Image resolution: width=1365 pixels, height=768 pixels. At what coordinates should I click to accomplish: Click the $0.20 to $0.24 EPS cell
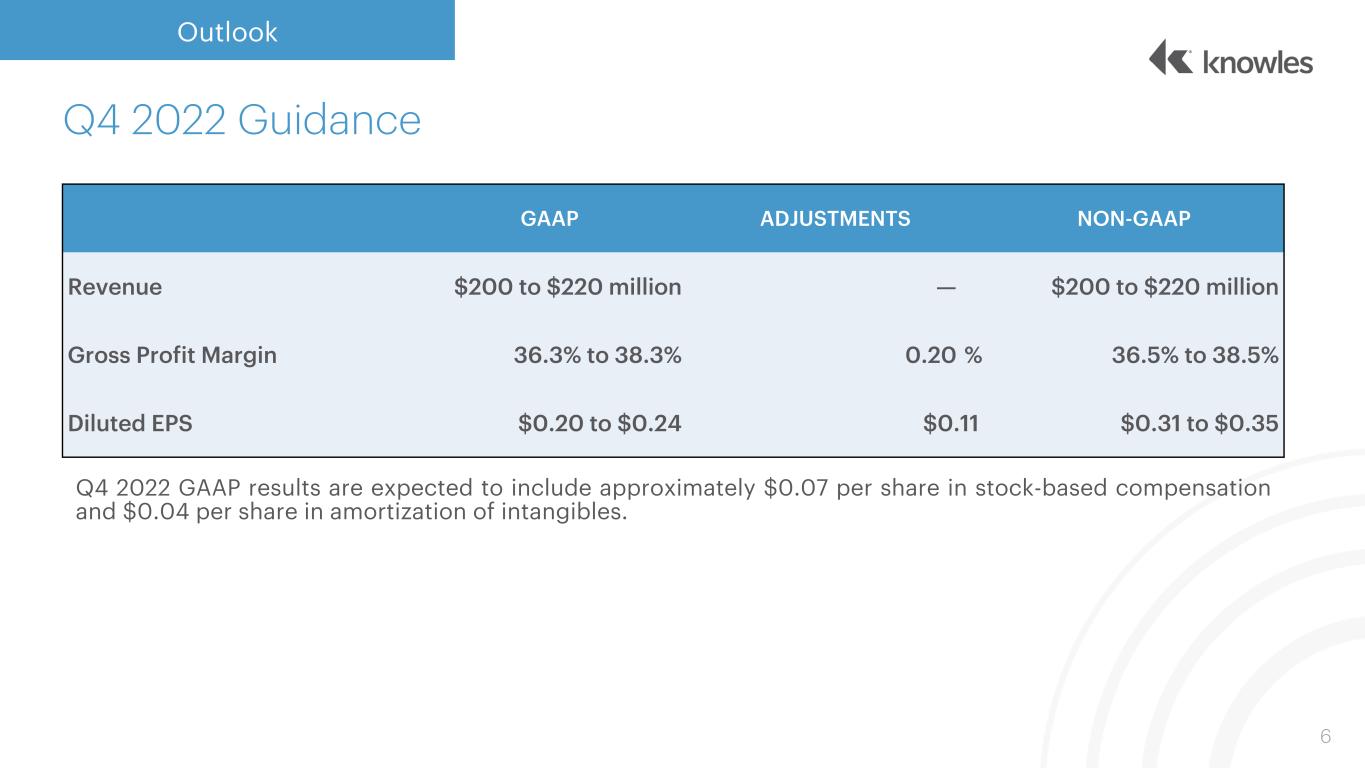[x=600, y=423]
